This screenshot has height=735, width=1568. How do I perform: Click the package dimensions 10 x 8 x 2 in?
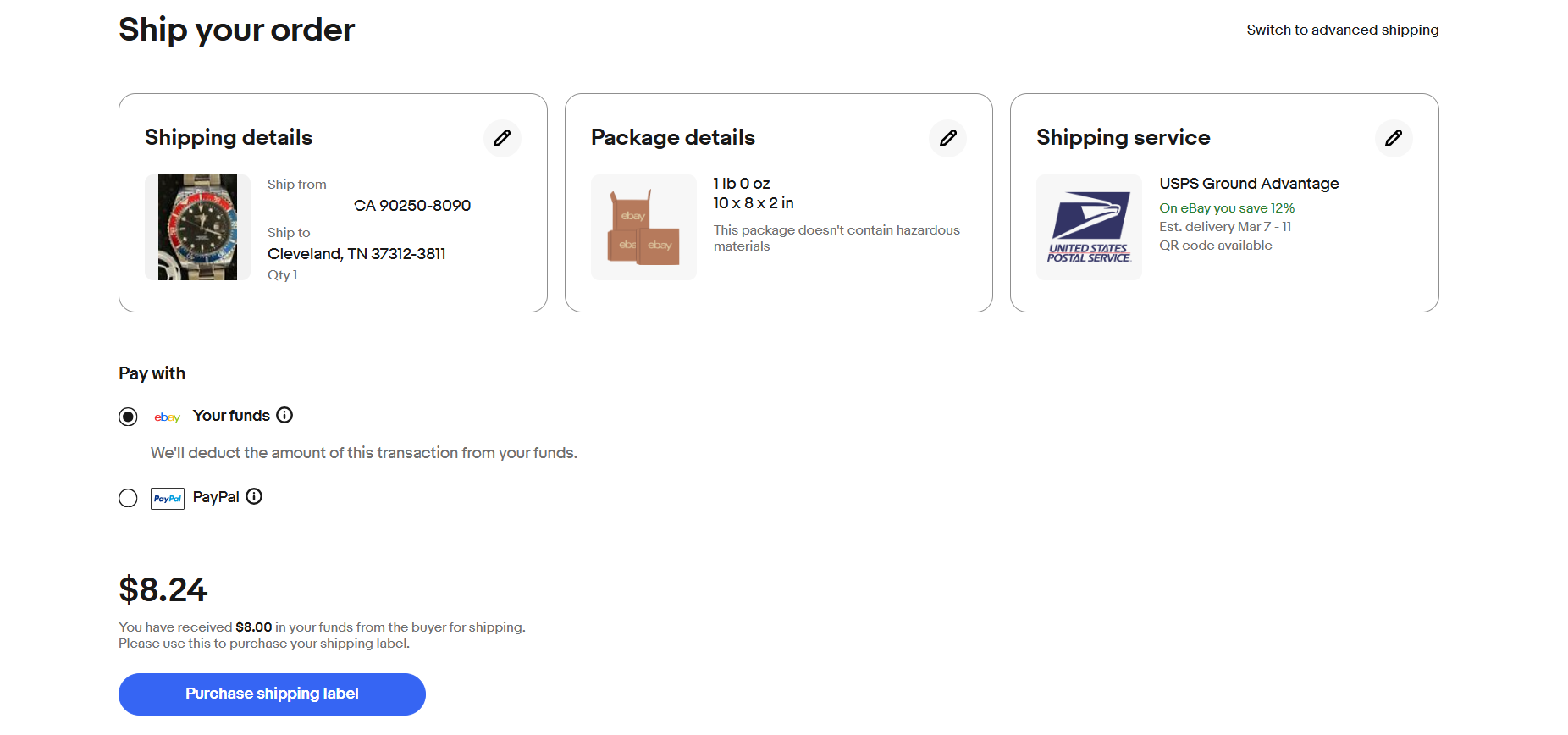(x=754, y=203)
